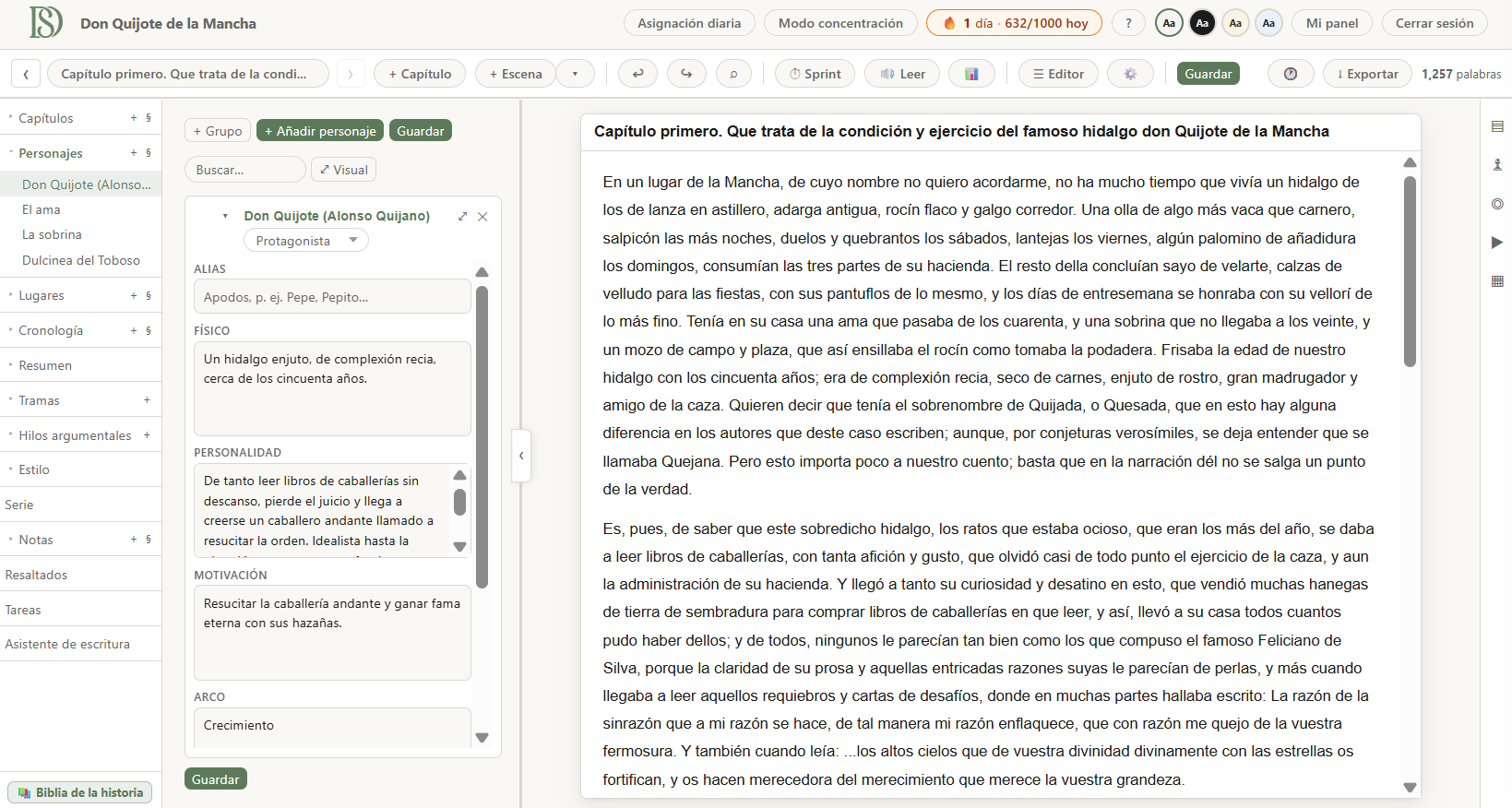This screenshot has width=1512, height=808.
Task: Add a plot with plus beside Tramas
Action: pyautogui.click(x=147, y=400)
